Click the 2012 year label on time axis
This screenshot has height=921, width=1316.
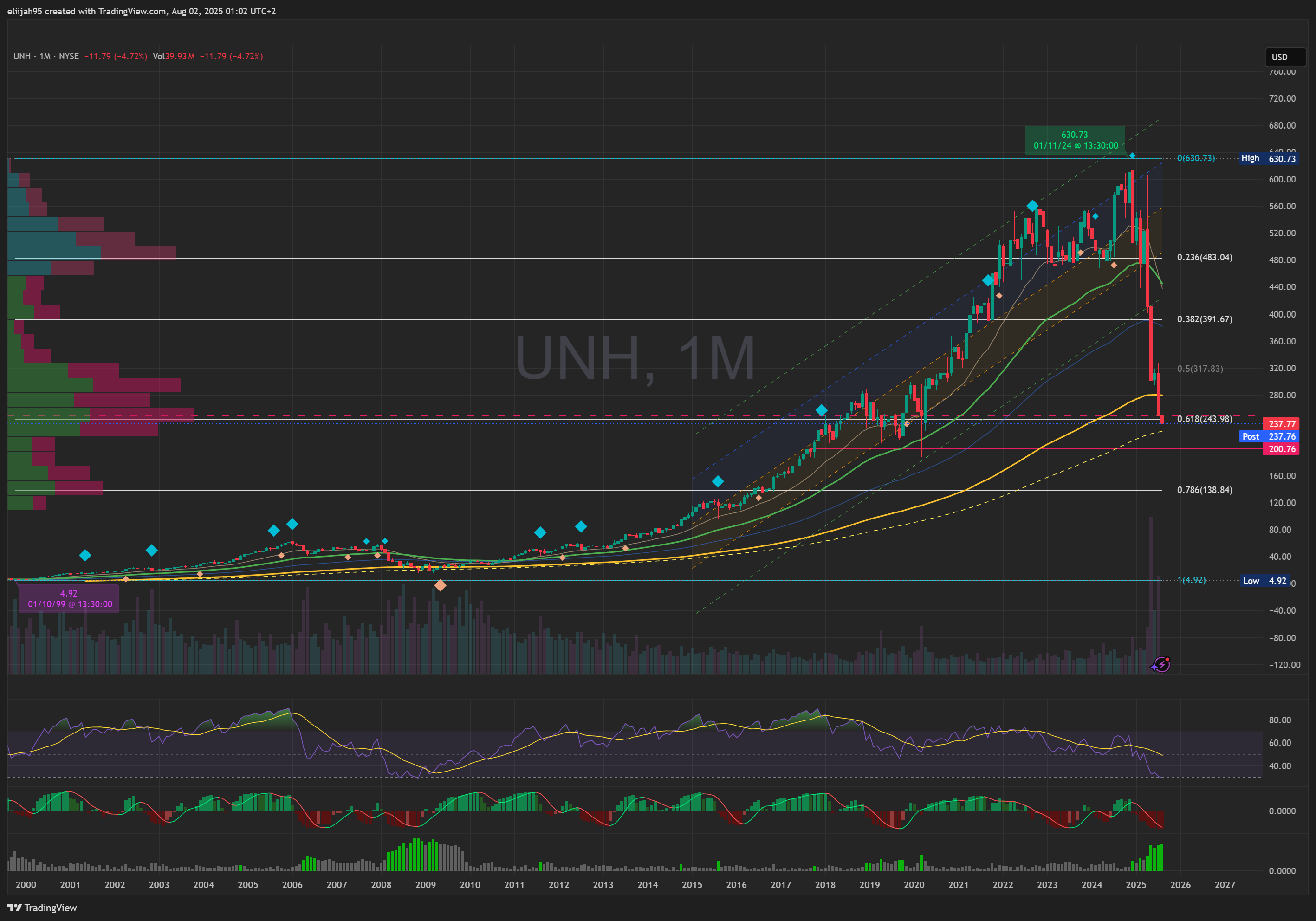point(559,884)
